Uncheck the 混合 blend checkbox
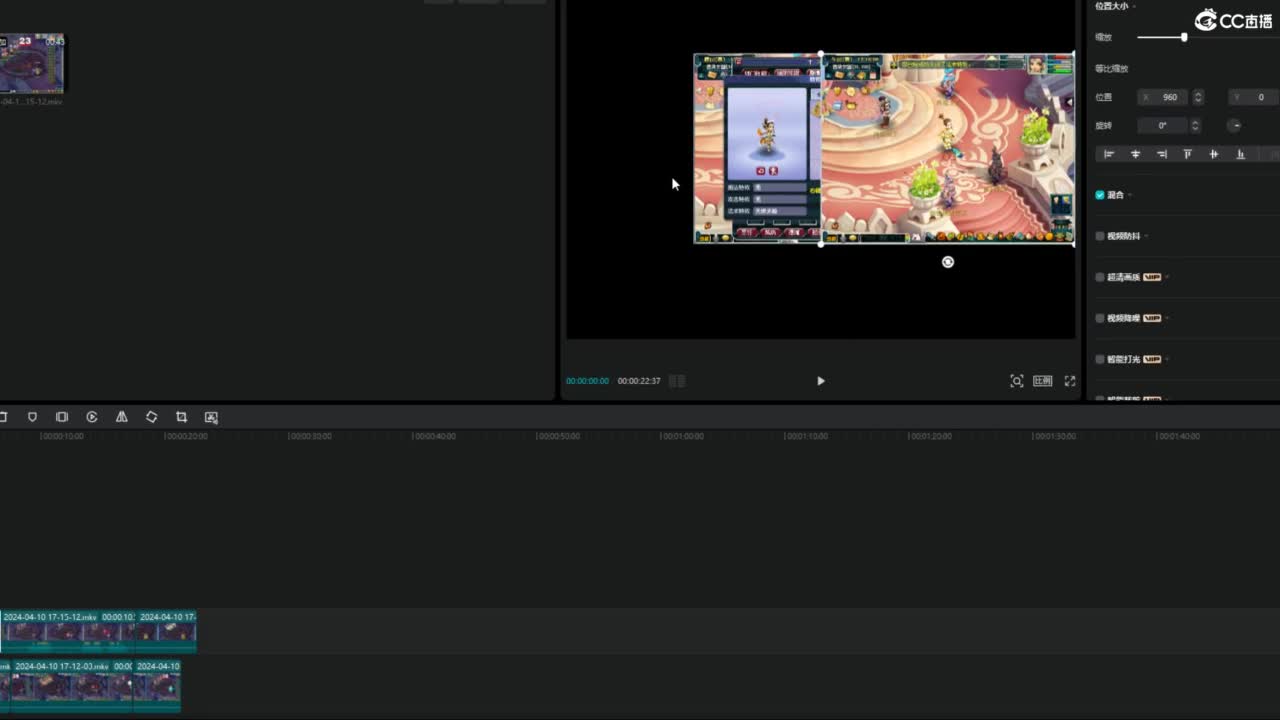Image resolution: width=1280 pixels, height=720 pixels. point(1100,195)
